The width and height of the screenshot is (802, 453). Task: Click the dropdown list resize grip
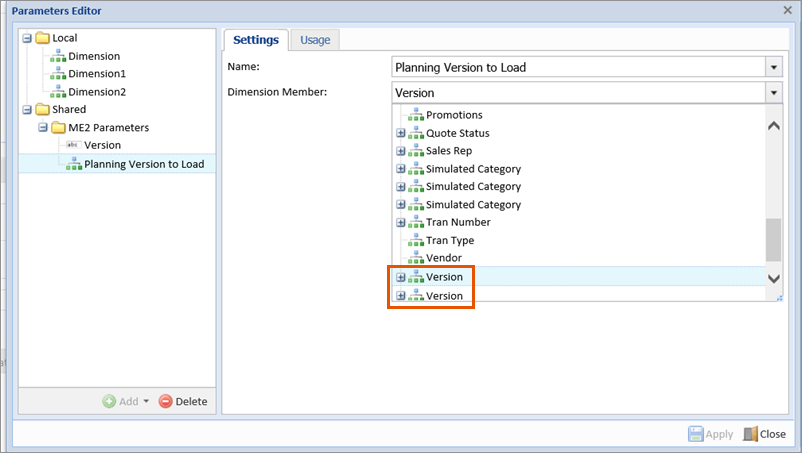point(779,298)
